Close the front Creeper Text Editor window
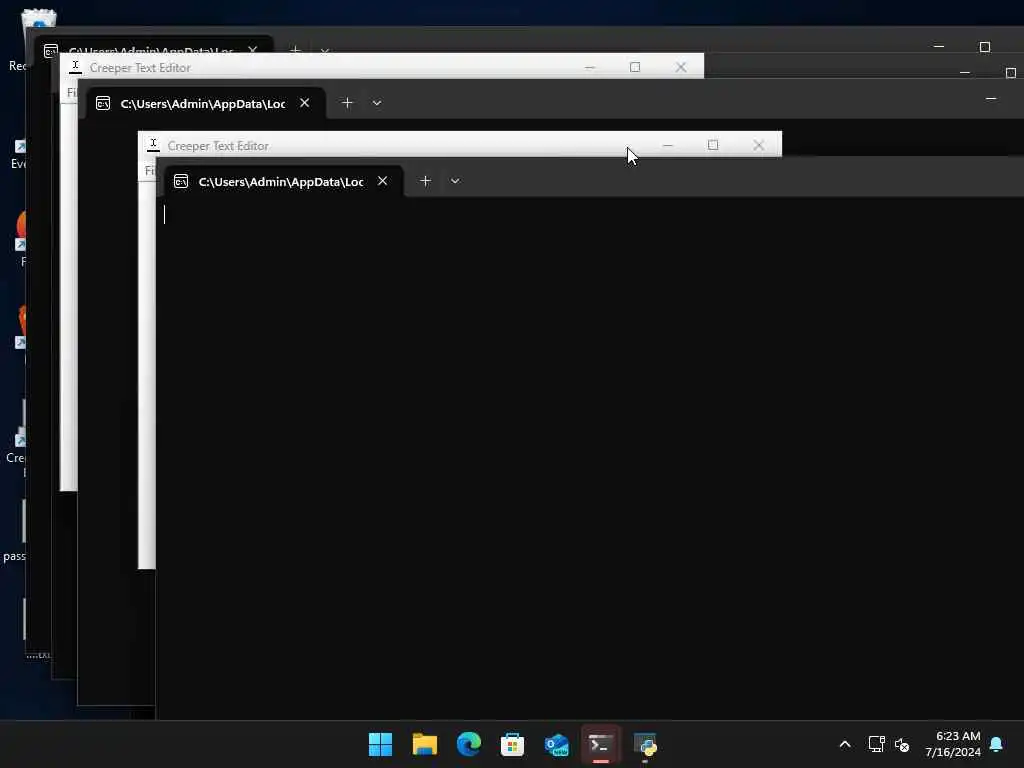Viewport: 1024px width, 768px height. click(758, 145)
